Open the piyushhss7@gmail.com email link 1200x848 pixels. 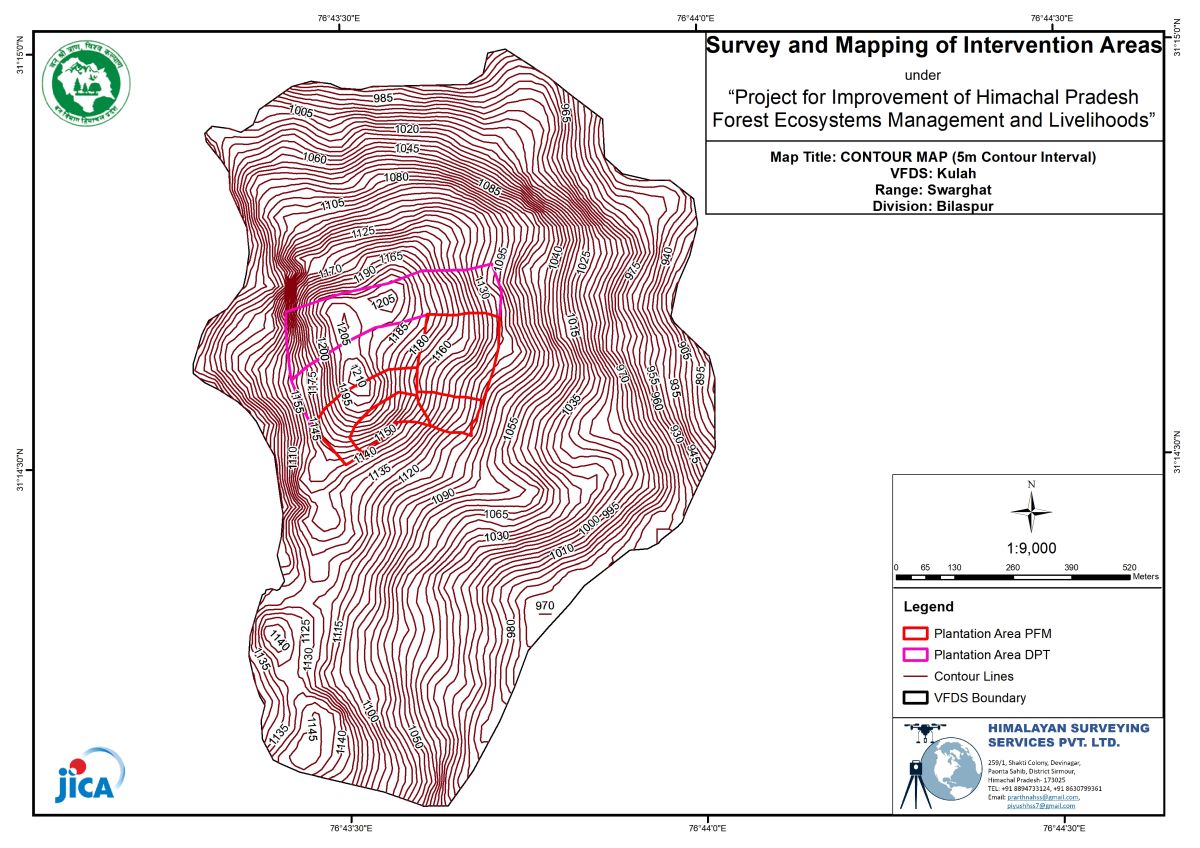[x=1041, y=805]
